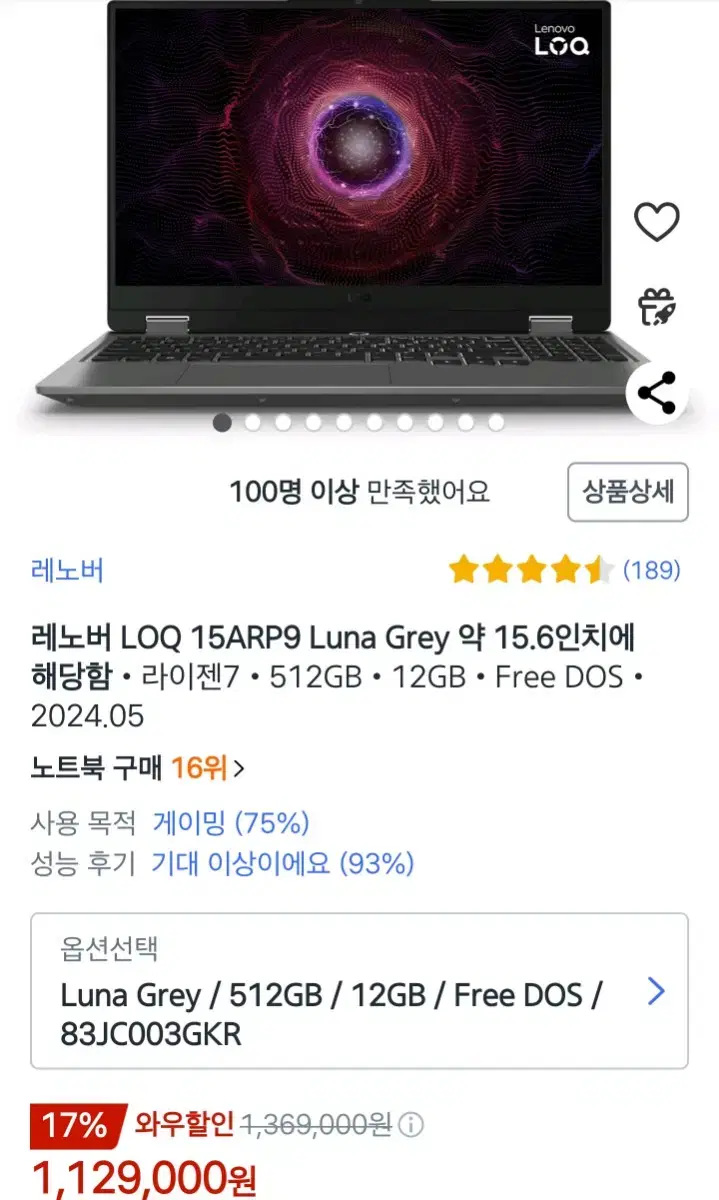Jump to the last carousel image dot
The image size is (719, 1200).
(496, 423)
